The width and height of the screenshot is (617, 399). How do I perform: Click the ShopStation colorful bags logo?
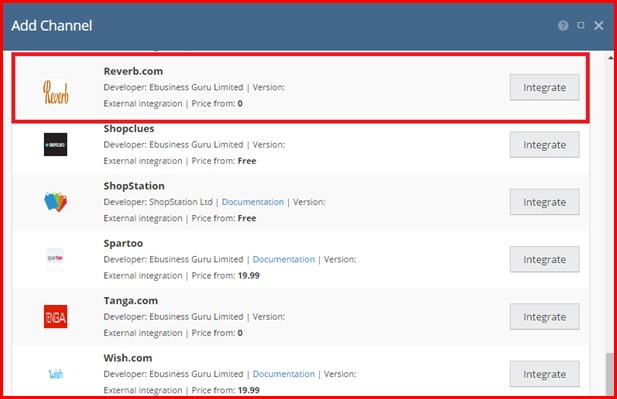pos(55,201)
